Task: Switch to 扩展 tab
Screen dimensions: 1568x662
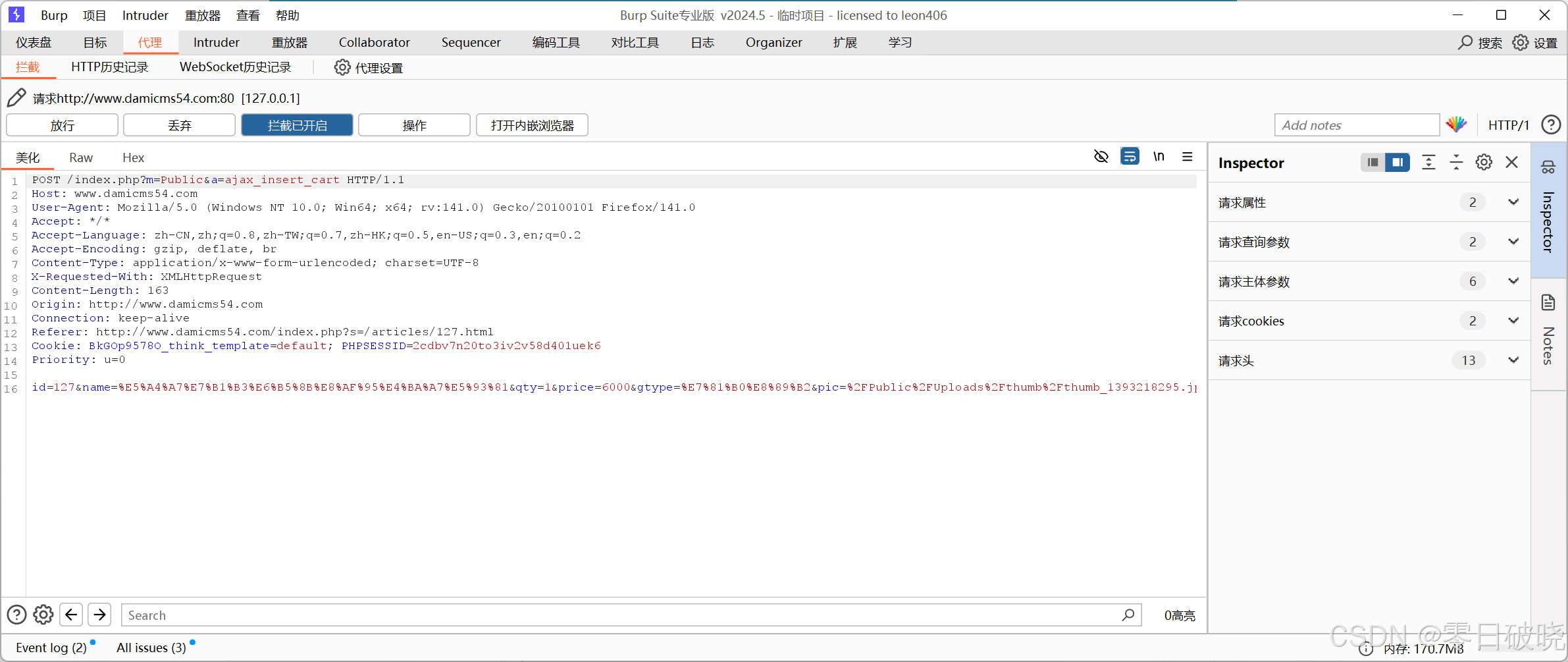Action: [x=845, y=43]
